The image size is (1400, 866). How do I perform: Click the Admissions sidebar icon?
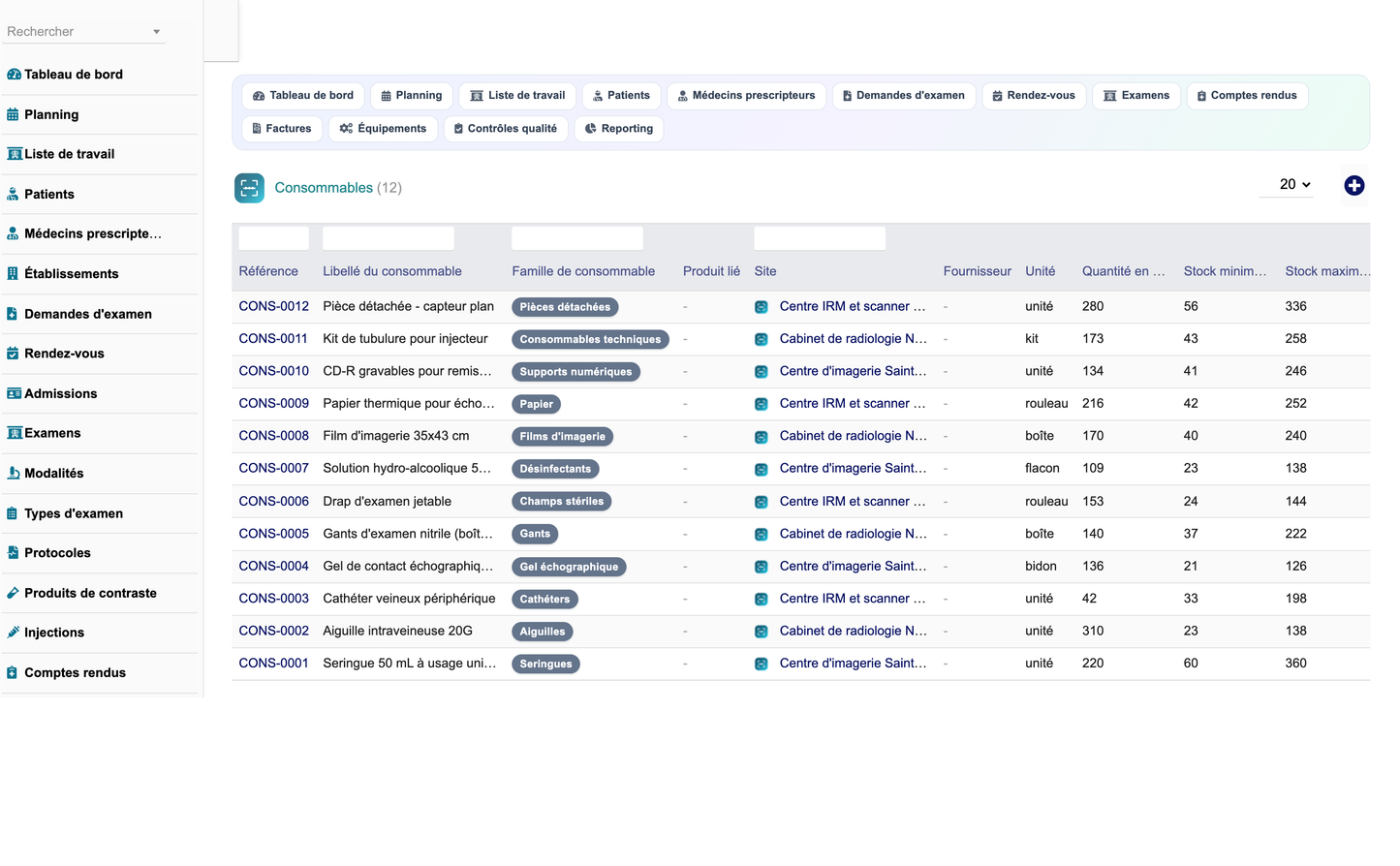14,393
